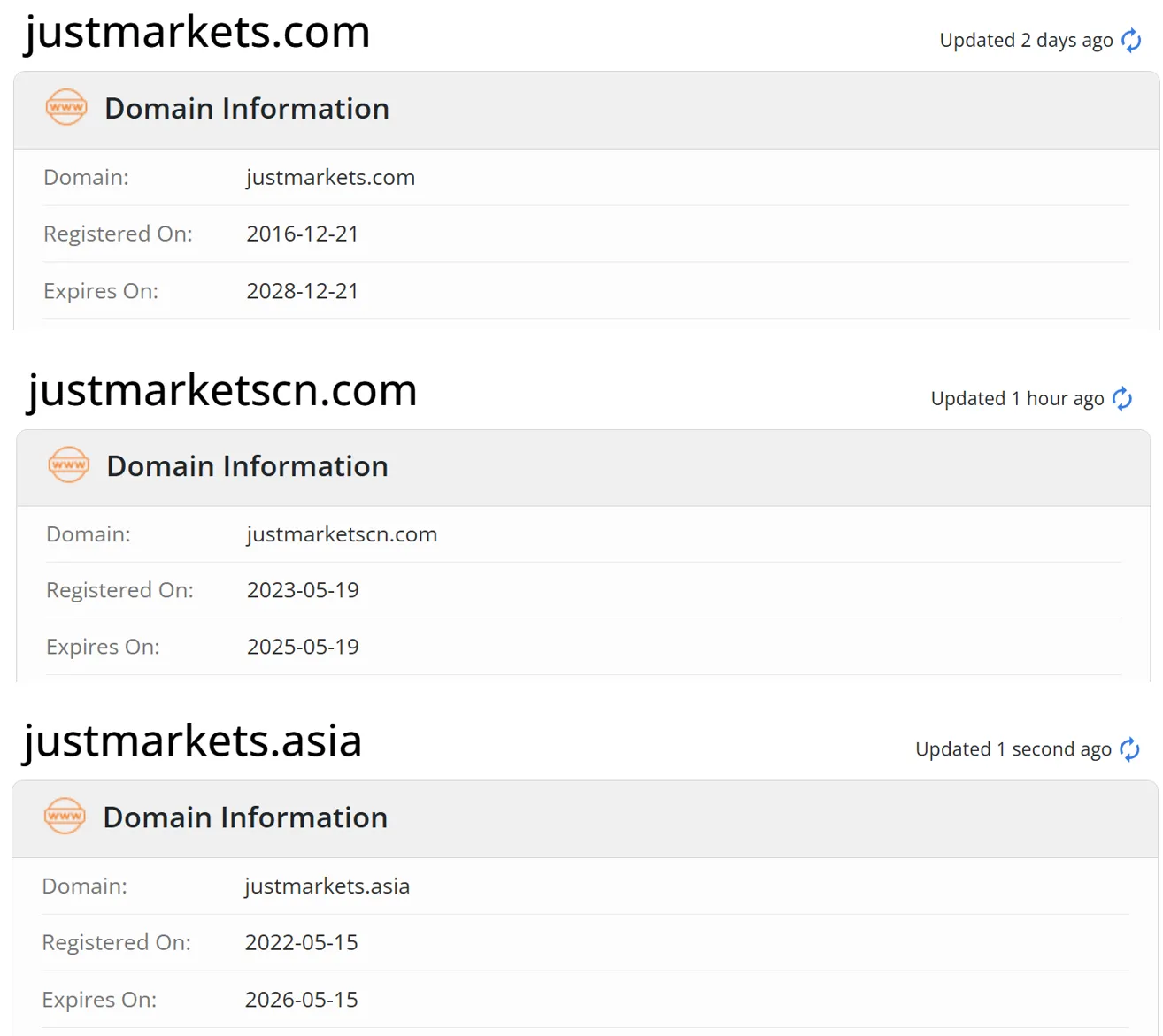Click the www globe icon for justmarketscn.com
The height and width of the screenshot is (1036, 1163).
[x=69, y=465]
